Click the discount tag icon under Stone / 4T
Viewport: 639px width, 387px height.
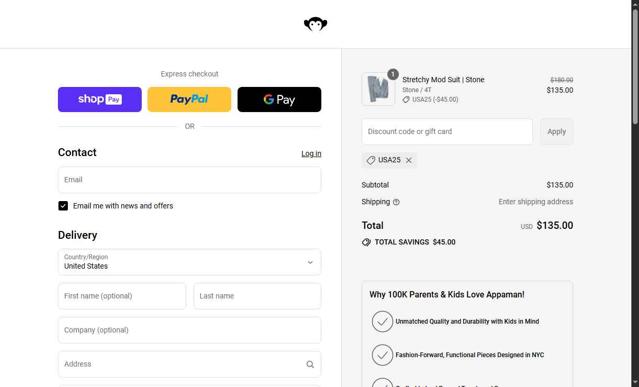point(406,100)
